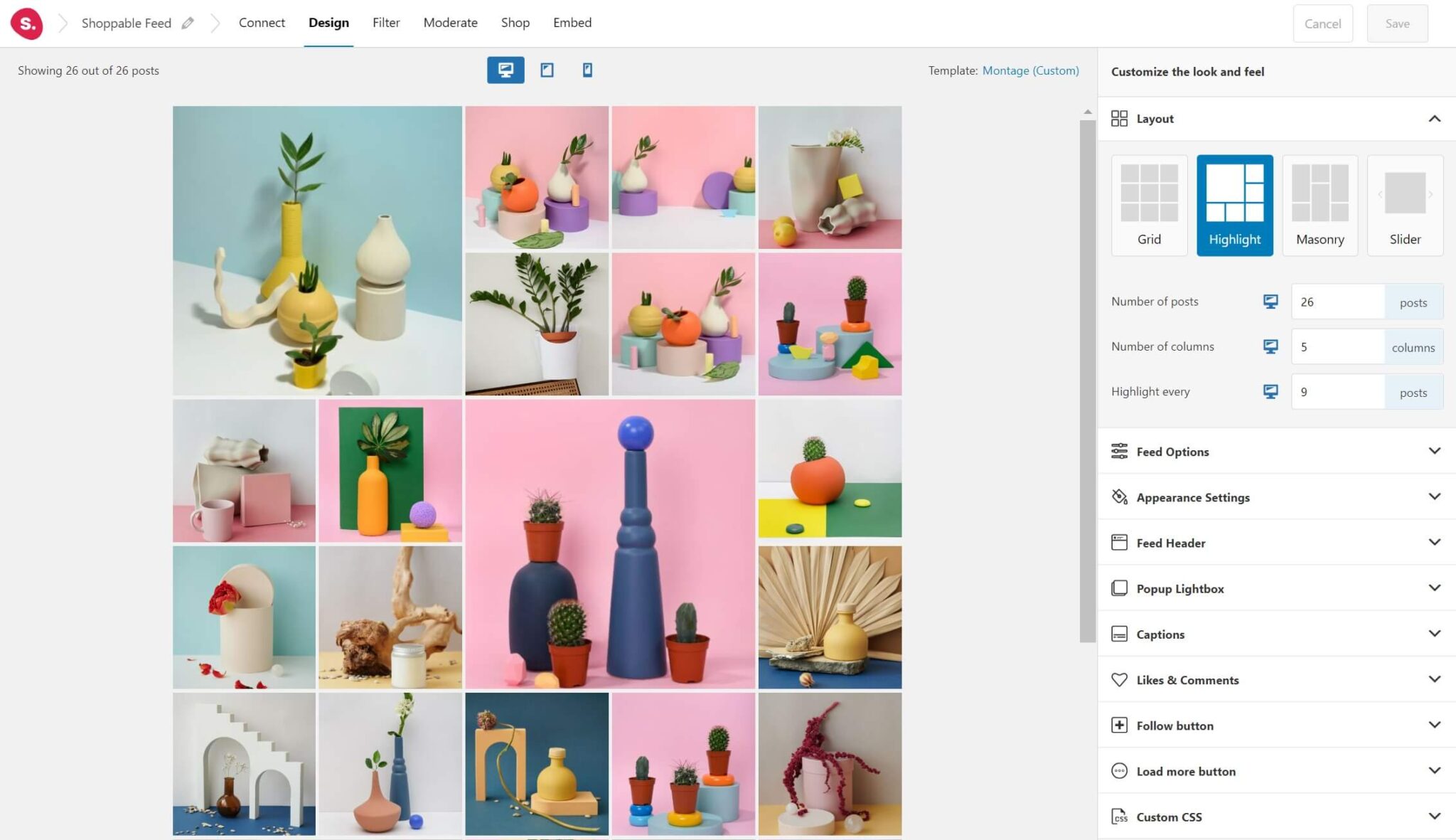The image size is (1456, 840).
Task: Rename feed using the pencil icon
Action: click(x=188, y=23)
